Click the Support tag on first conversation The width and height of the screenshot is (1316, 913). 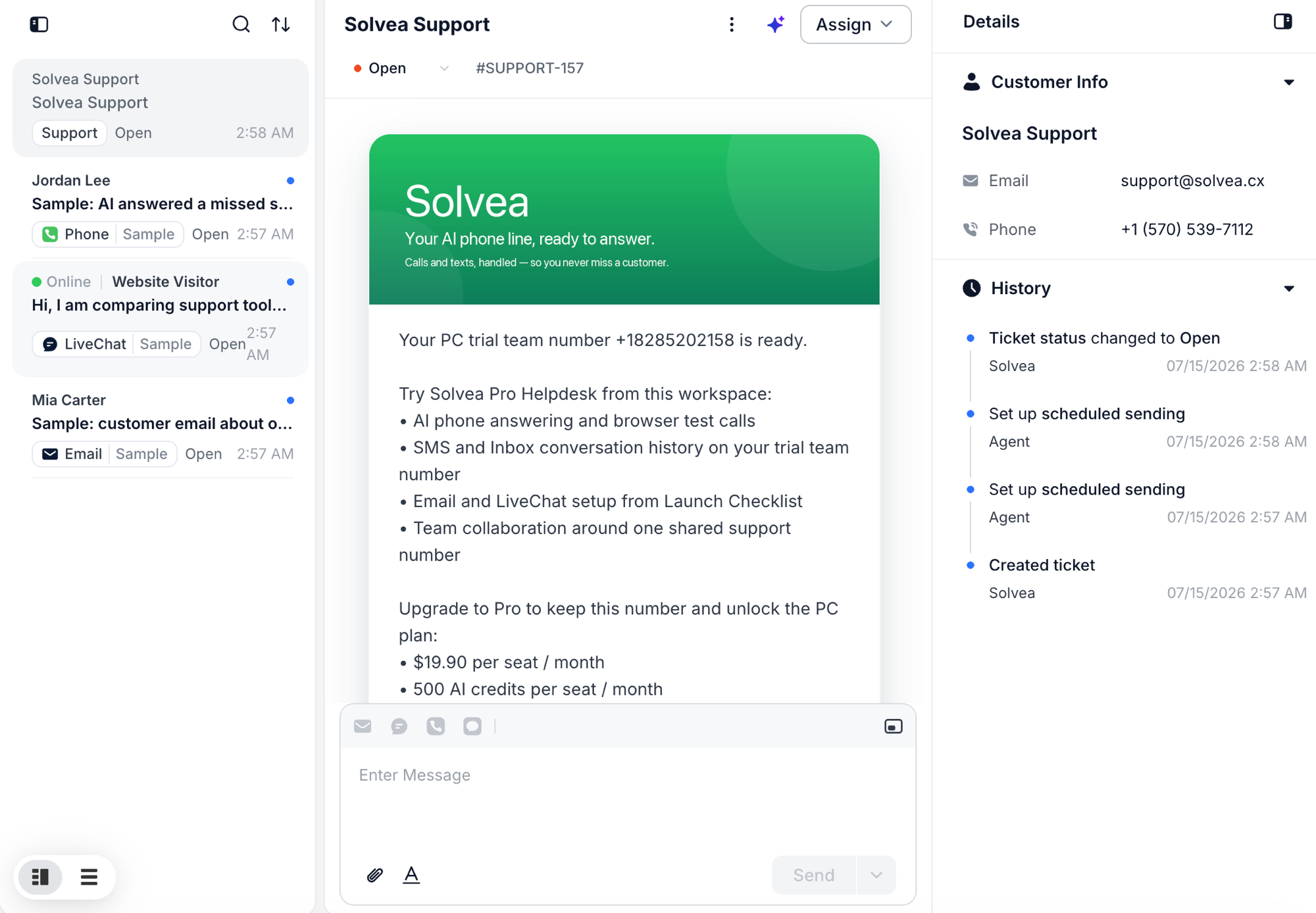tap(69, 133)
